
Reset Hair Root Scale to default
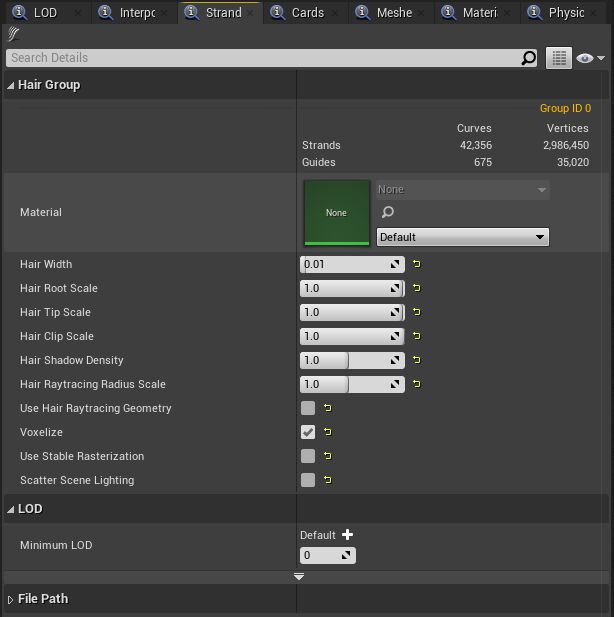(x=417, y=289)
